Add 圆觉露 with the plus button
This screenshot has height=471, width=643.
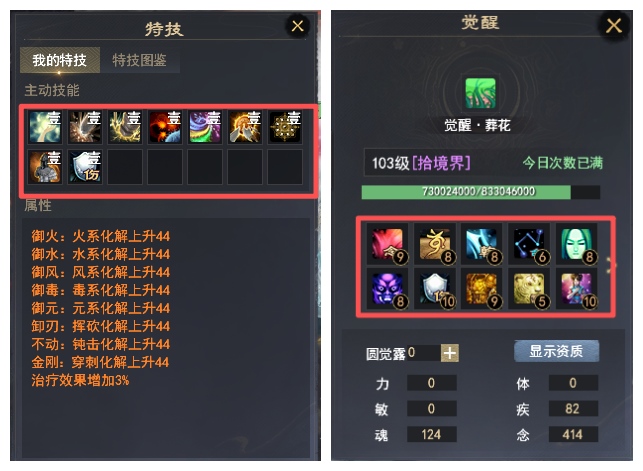click(450, 353)
